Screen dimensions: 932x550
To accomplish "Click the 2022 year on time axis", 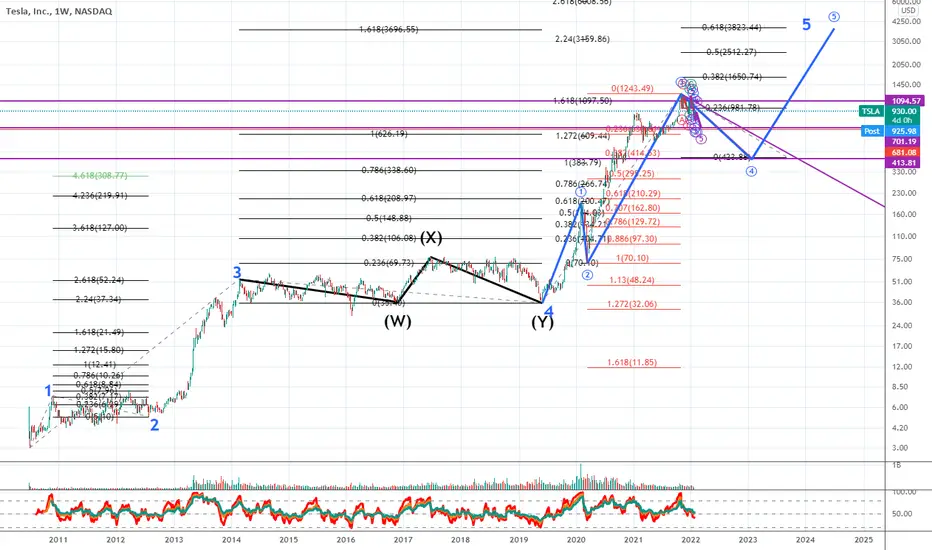I will tap(691, 540).
